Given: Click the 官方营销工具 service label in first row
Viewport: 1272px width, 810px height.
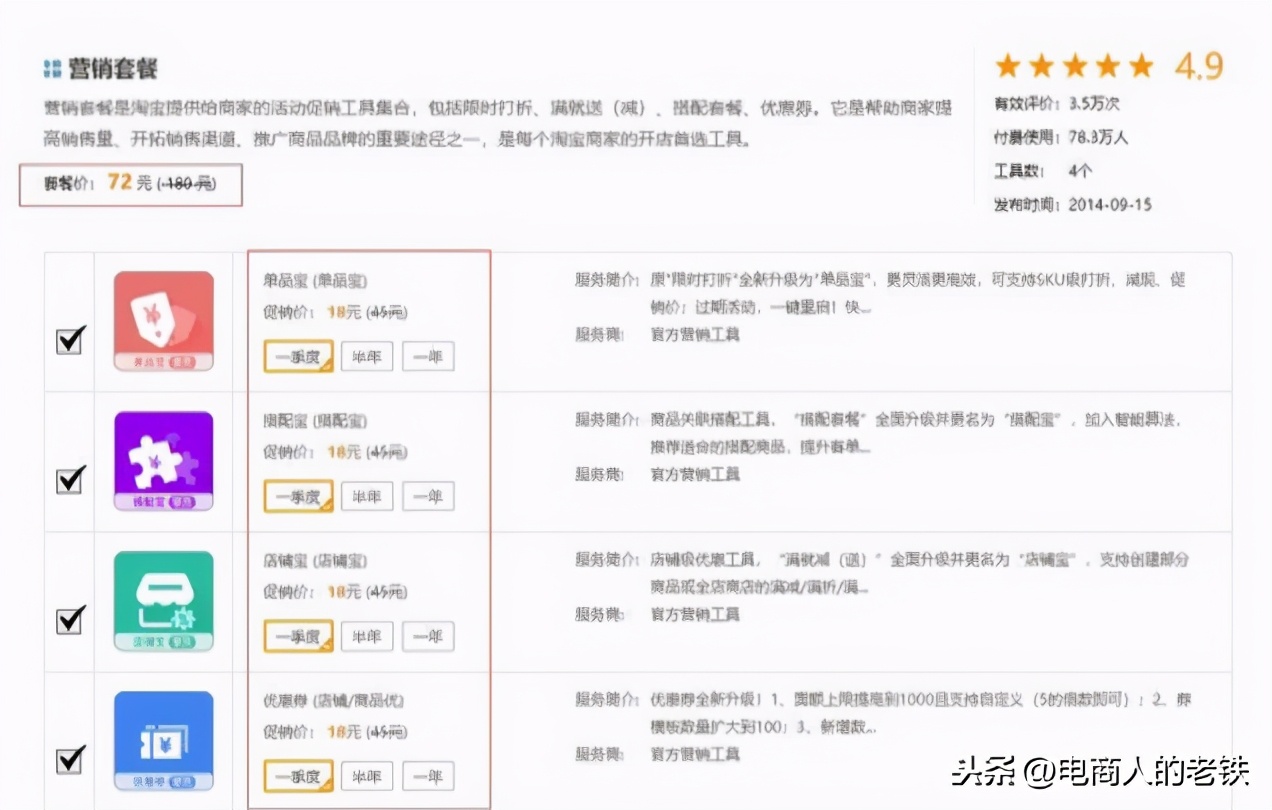Looking at the screenshot, I should [x=697, y=334].
